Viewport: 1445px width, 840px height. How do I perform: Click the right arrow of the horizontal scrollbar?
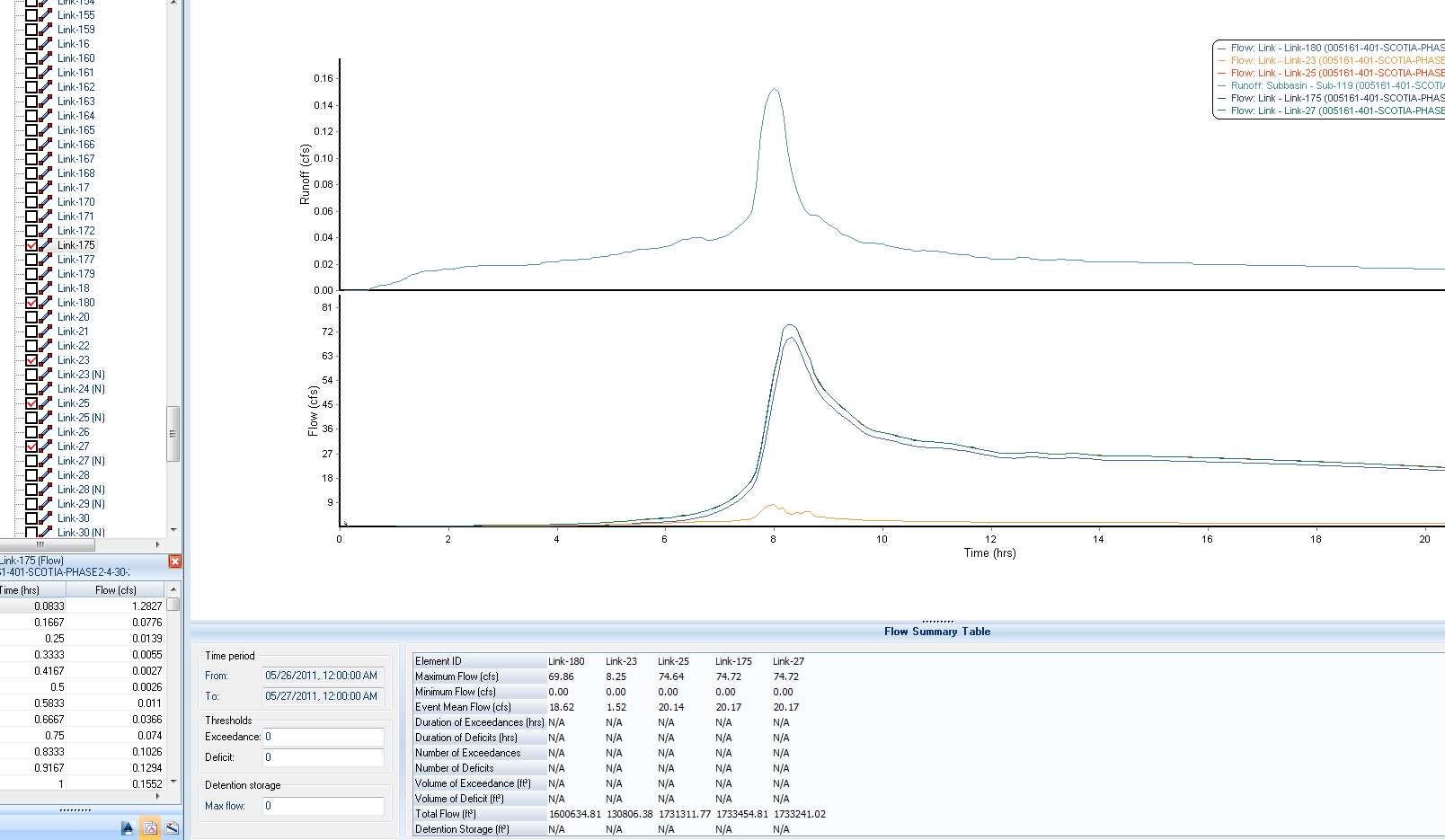click(157, 544)
